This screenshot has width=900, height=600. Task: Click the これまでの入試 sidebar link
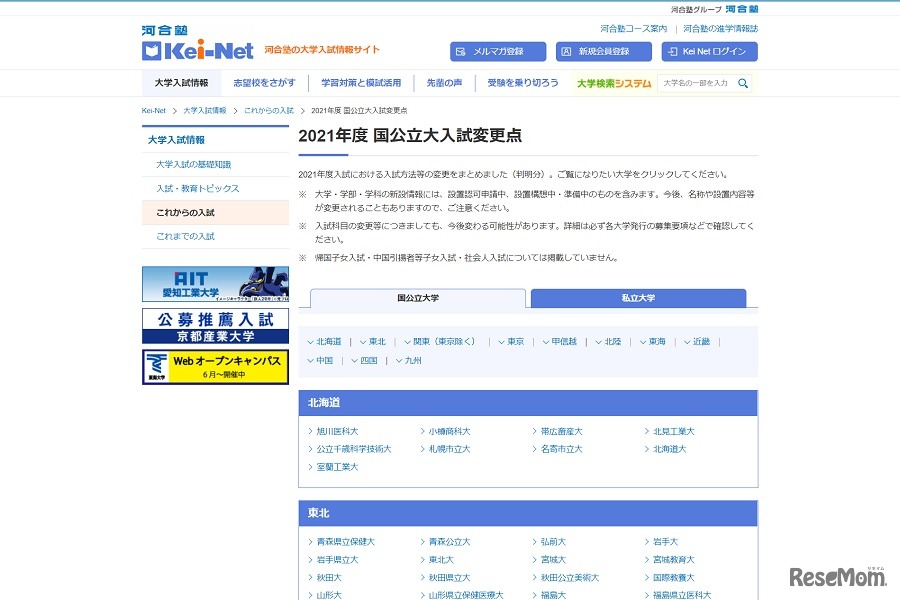point(185,235)
